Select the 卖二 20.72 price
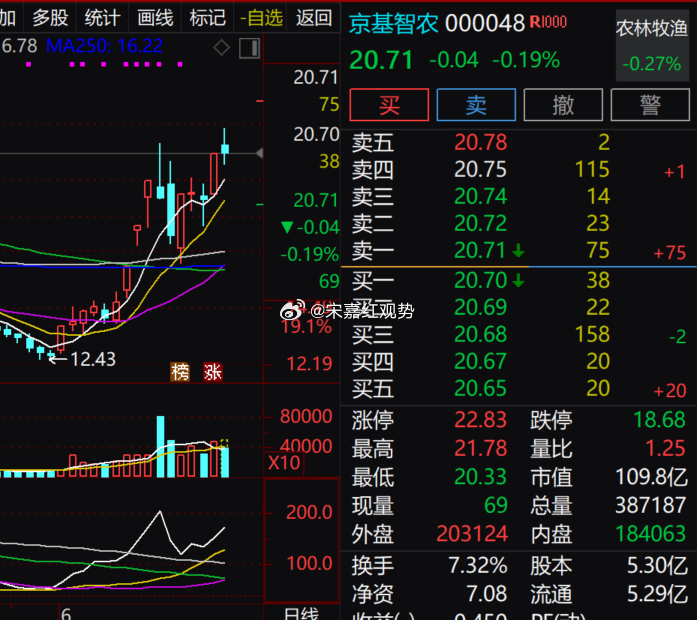The width and height of the screenshot is (697, 620). click(481, 224)
